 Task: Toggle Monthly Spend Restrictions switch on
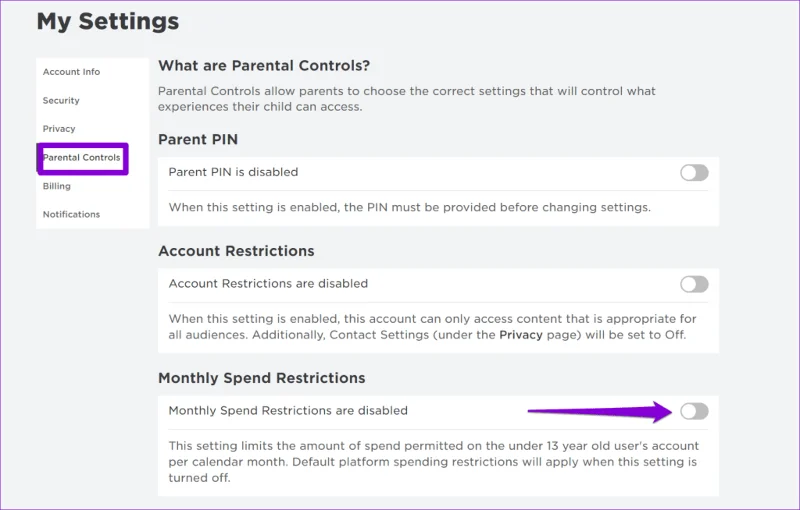coord(694,411)
